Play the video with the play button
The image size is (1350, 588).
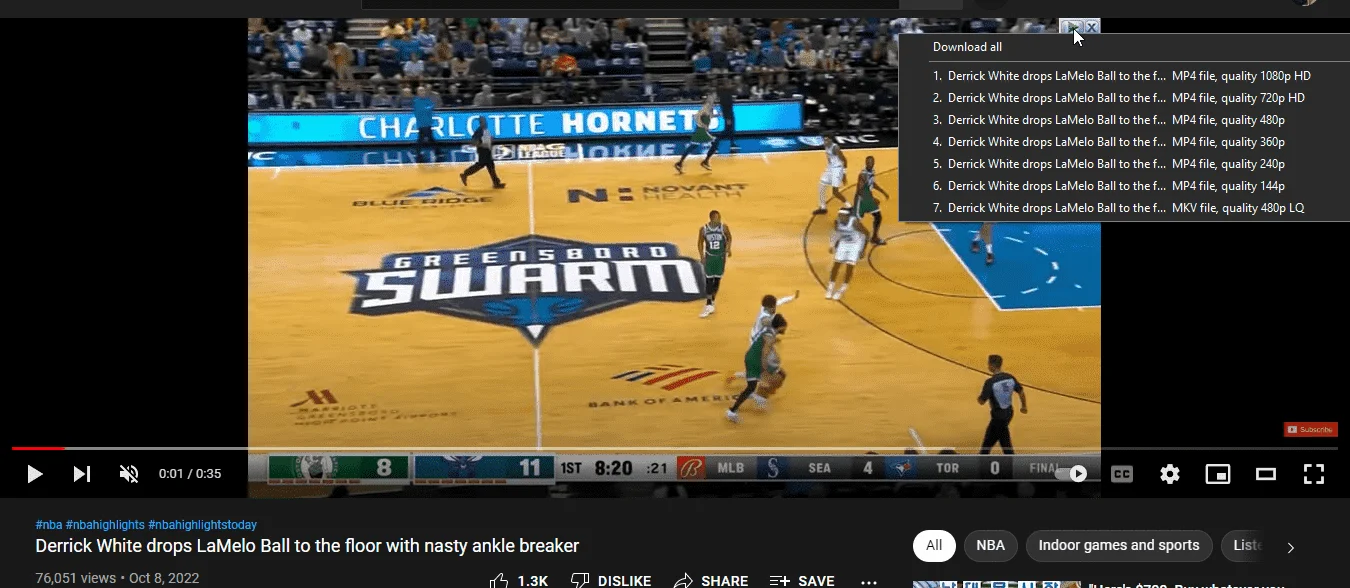[34, 474]
